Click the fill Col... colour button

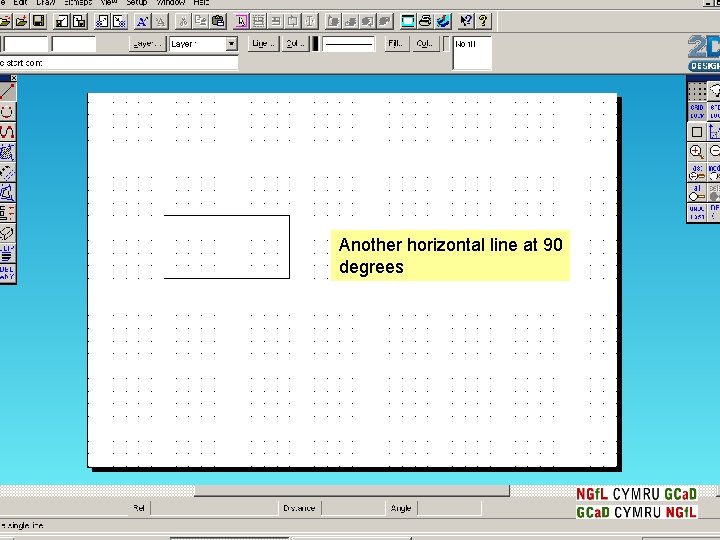pyautogui.click(x=426, y=44)
